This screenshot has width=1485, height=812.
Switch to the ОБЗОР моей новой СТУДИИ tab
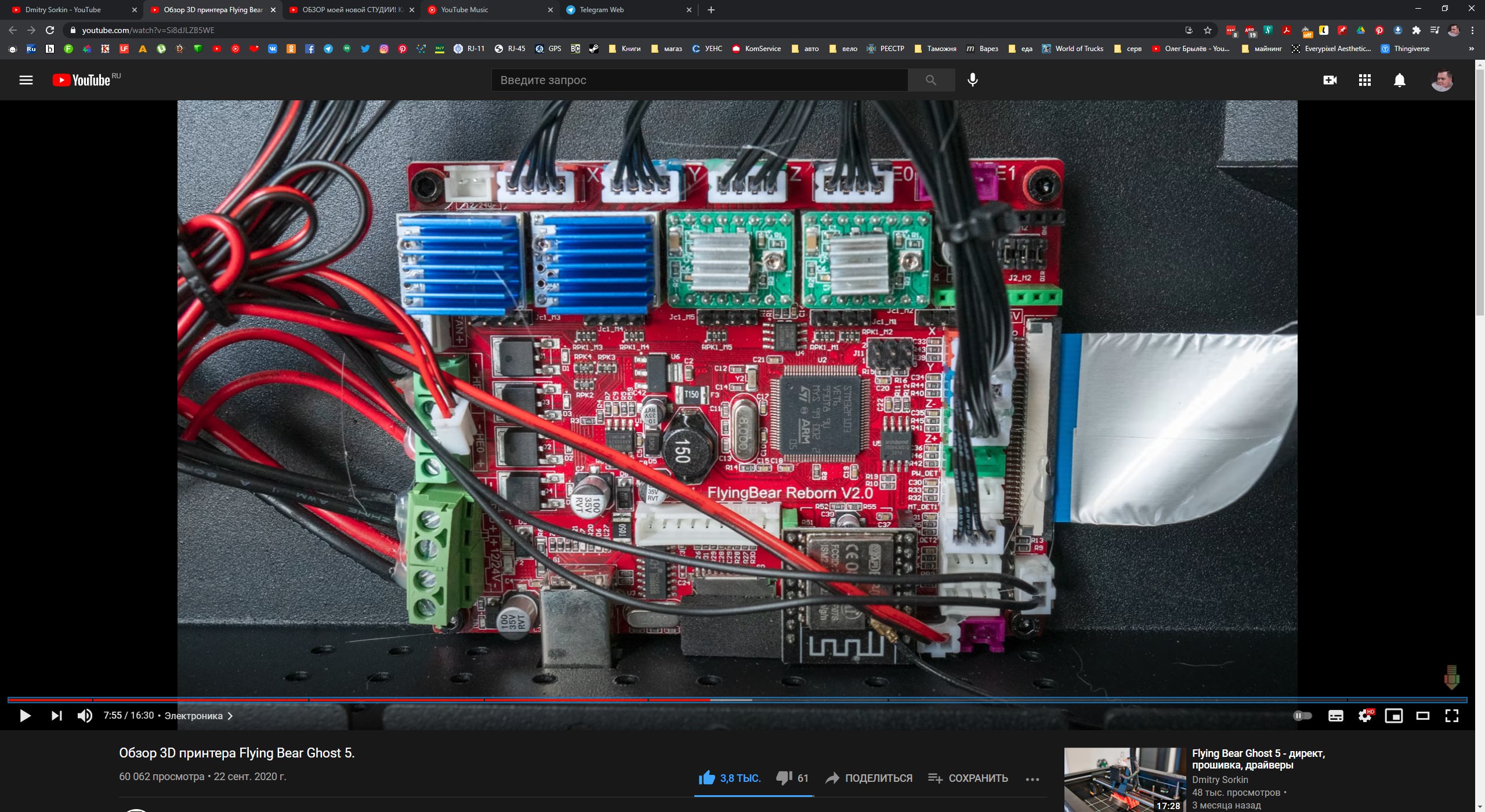353,9
